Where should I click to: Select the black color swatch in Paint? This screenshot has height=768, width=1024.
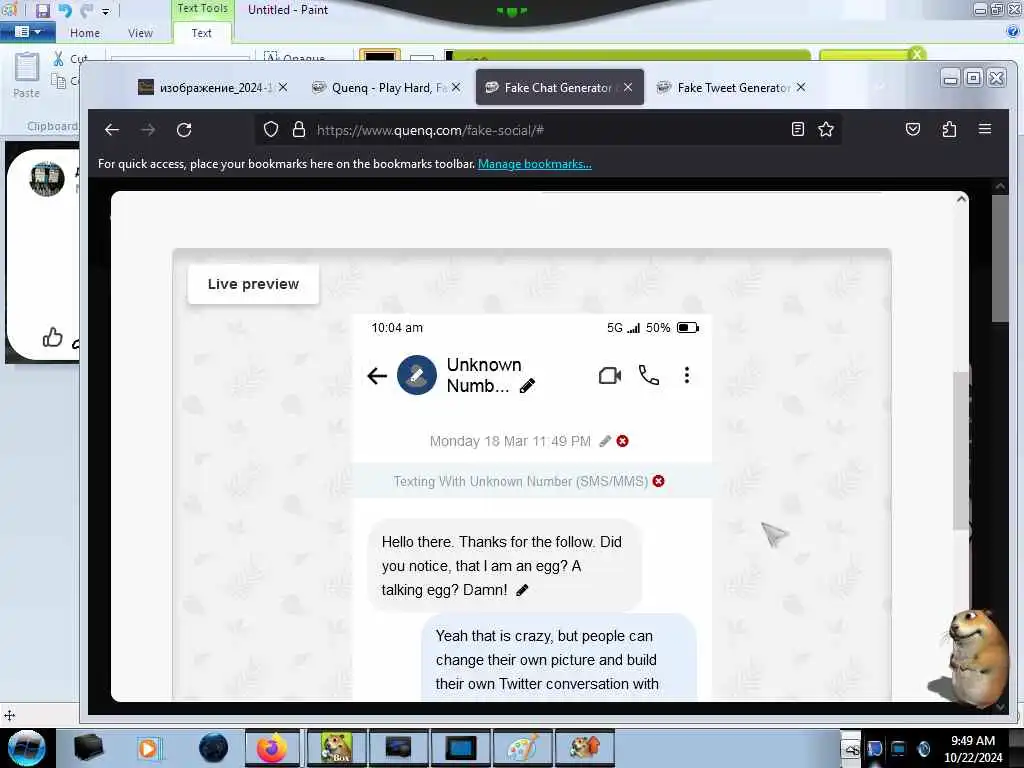tap(379, 57)
